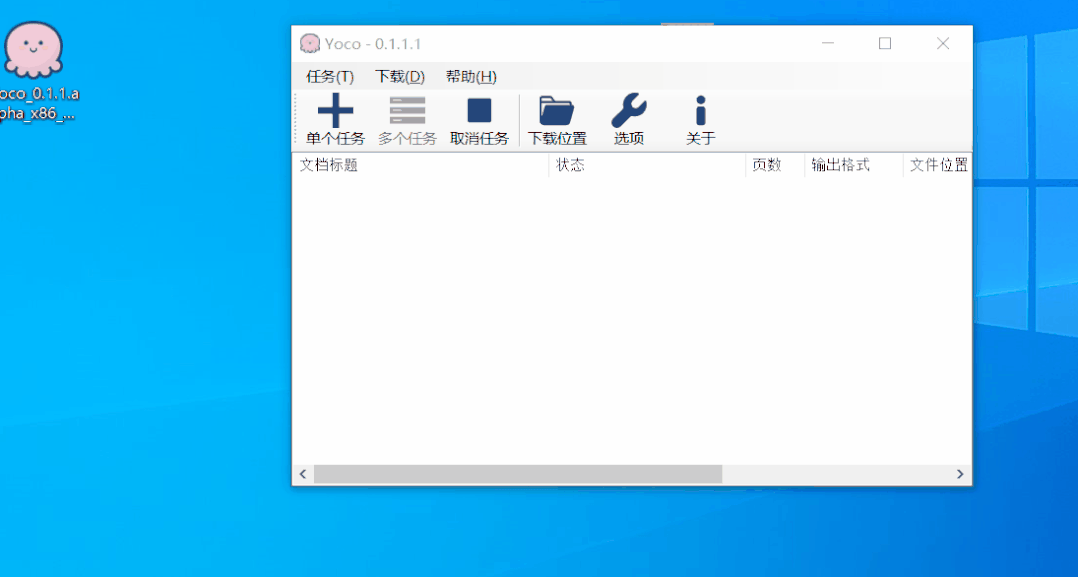Click the horizontal scrollbar's right arrow
Screen dimensions: 1078x577
(960, 474)
